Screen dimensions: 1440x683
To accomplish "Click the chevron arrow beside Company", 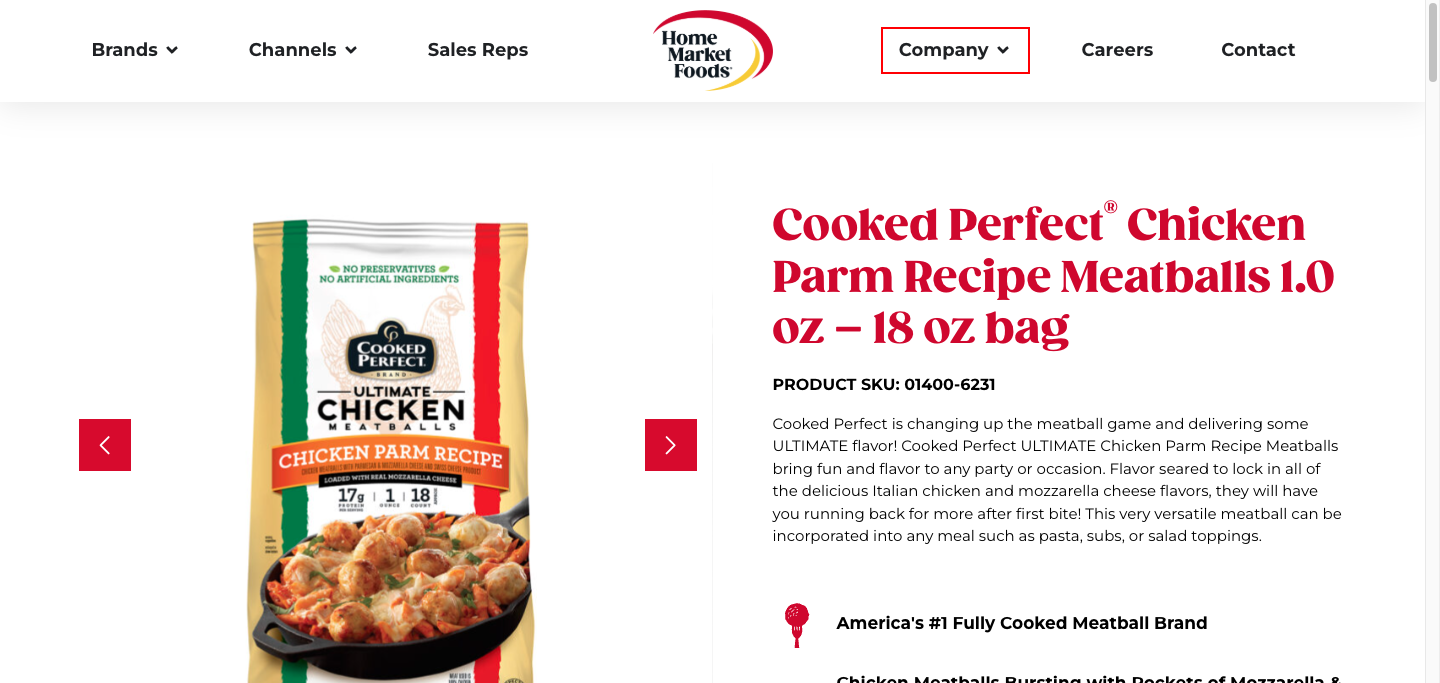I will (1003, 50).
